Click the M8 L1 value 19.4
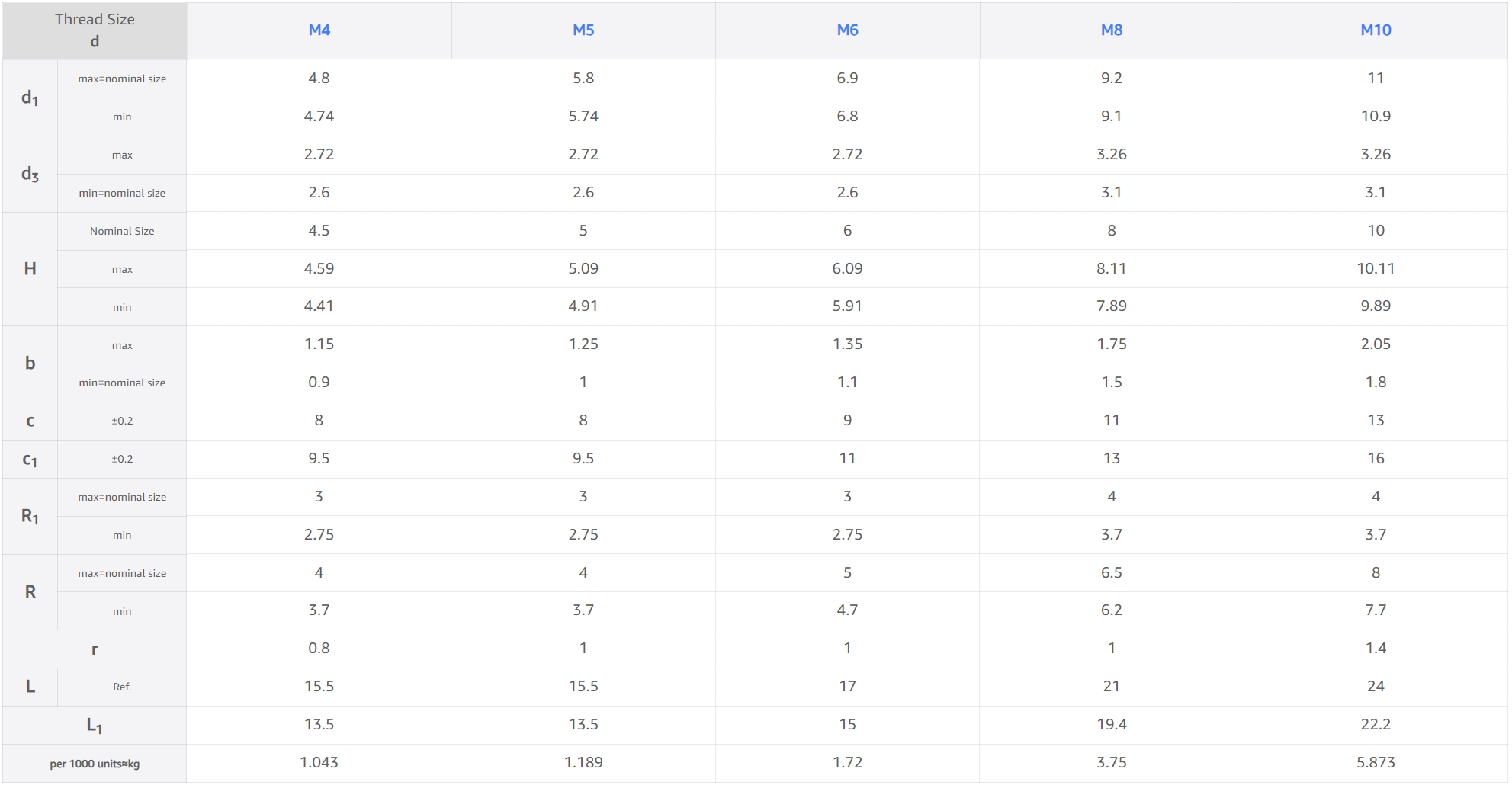 click(x=1111, y=725)
